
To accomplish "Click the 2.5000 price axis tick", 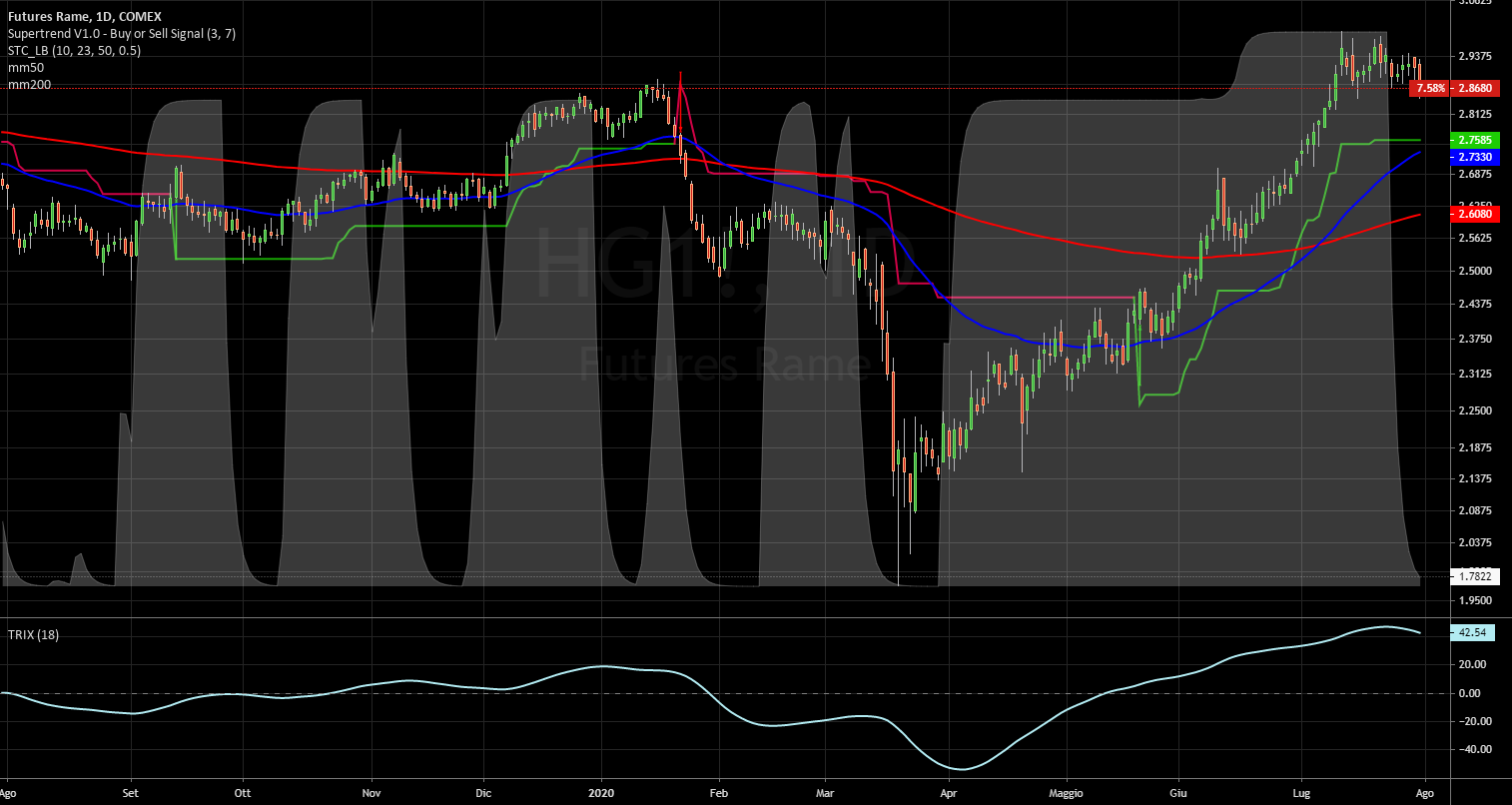I will coord(1475,271).
